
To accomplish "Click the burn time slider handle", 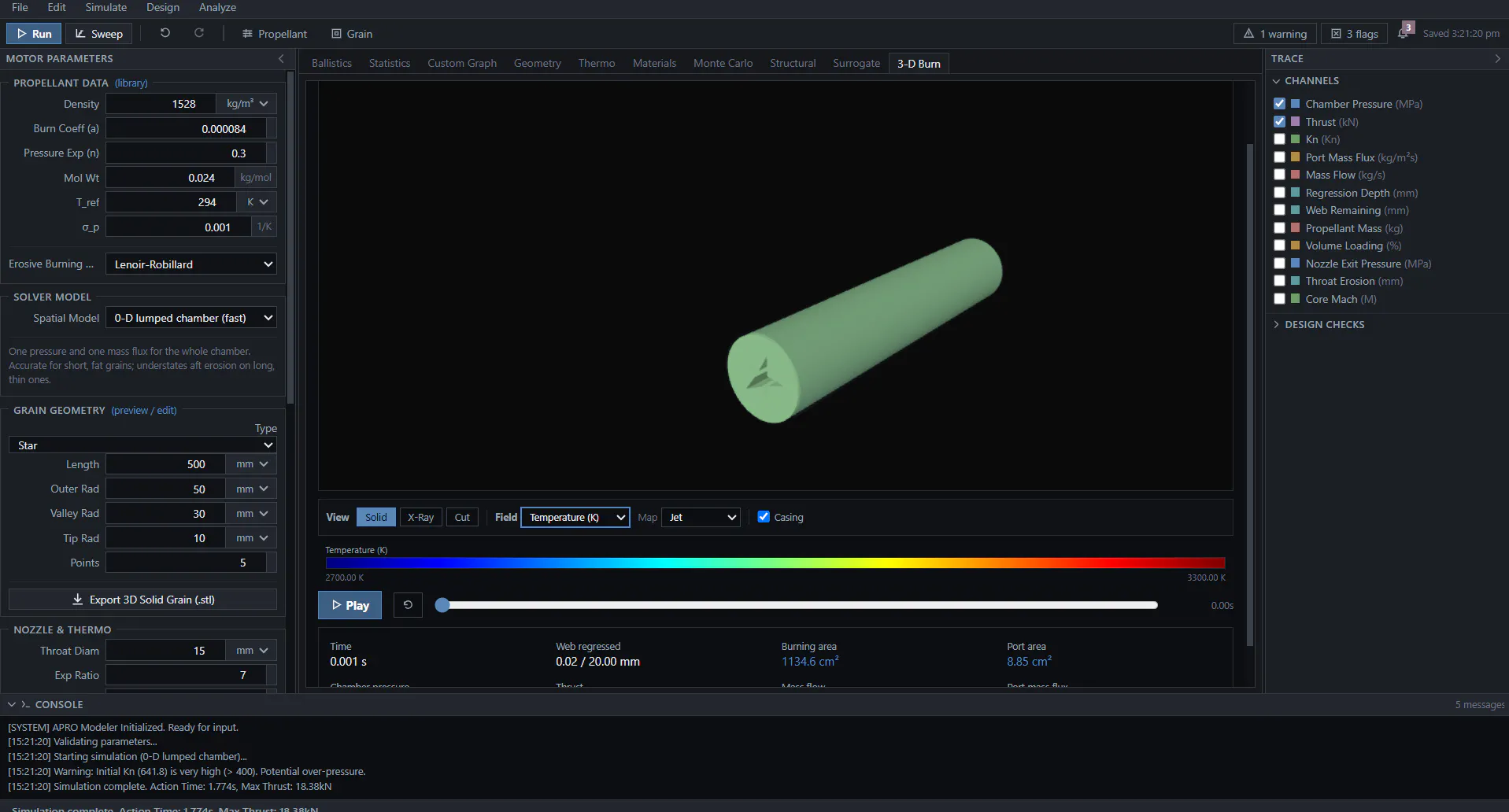I will (x=442, y=605).
